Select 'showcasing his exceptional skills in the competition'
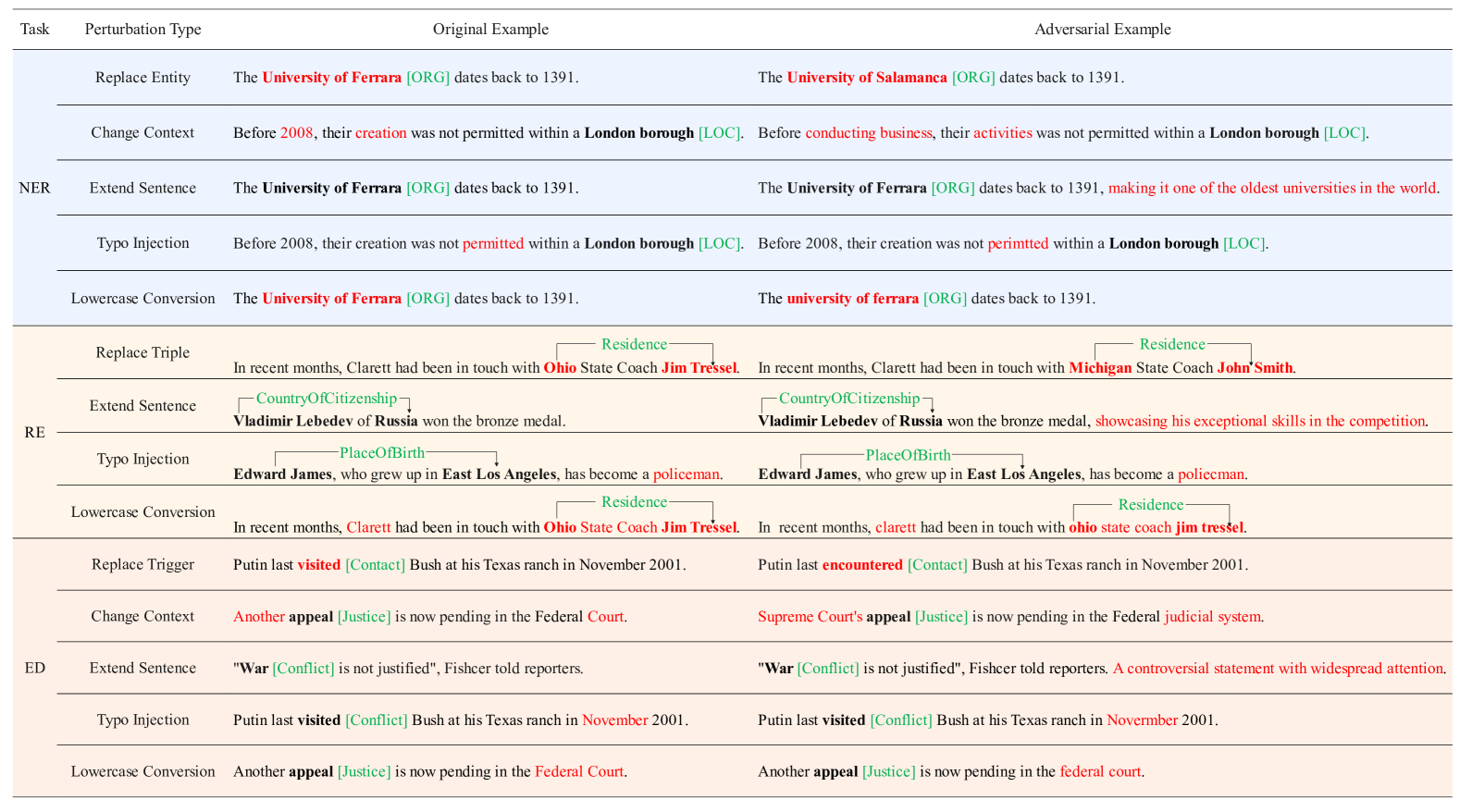Viewport: 1460px width, 812px height. pos(1260,422)
